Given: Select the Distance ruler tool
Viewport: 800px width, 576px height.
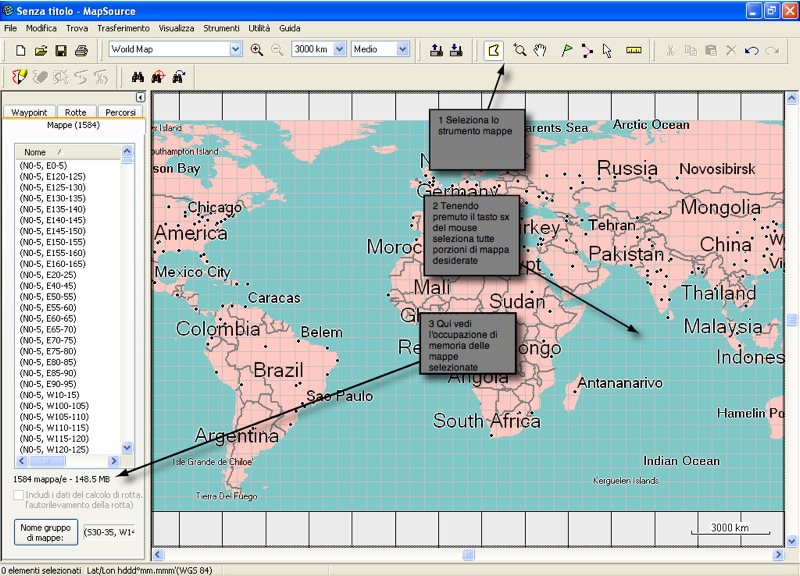Looking at the screenshot, I should [x=634, y=50].
